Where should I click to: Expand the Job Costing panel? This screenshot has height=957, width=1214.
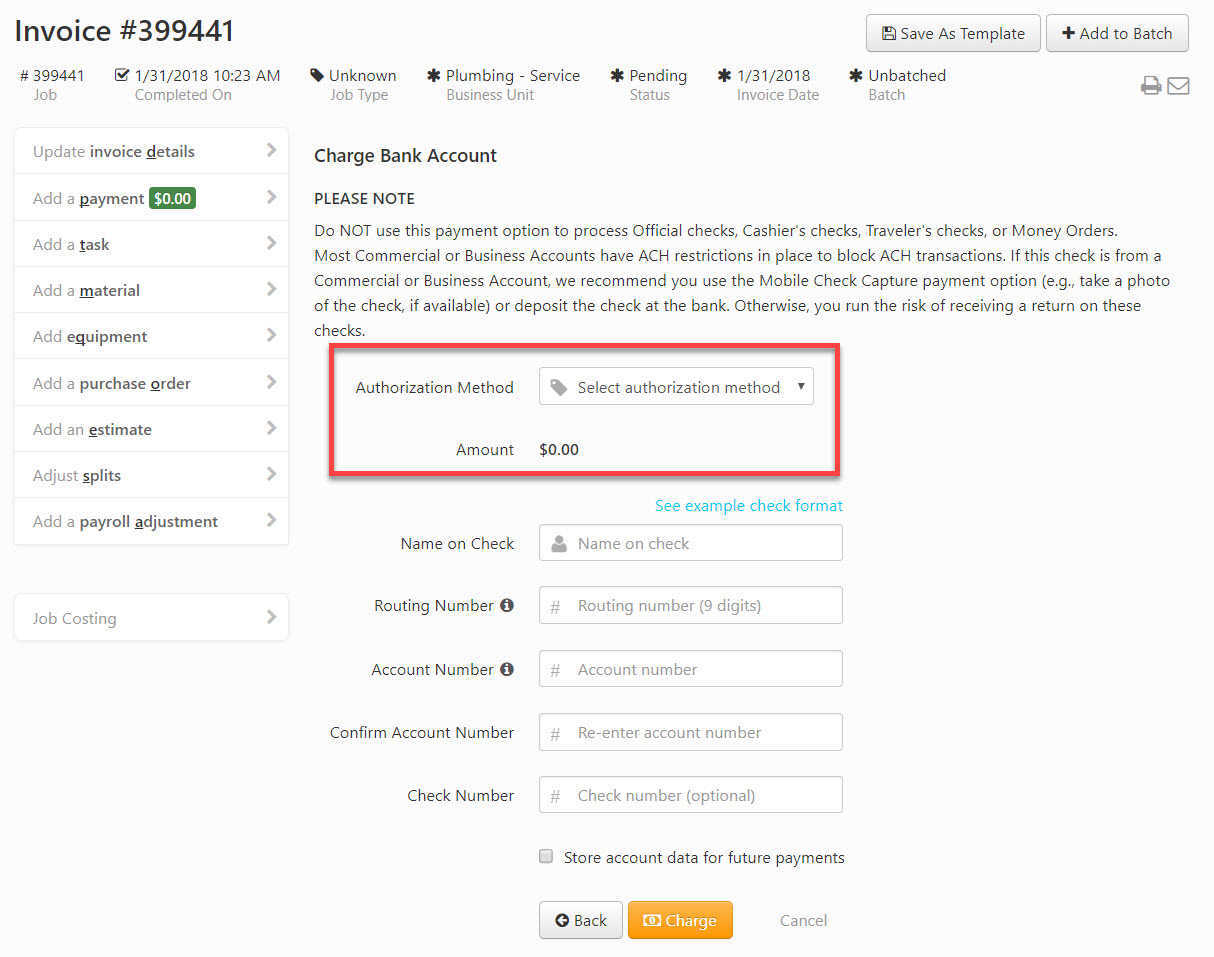click(150, 617)
